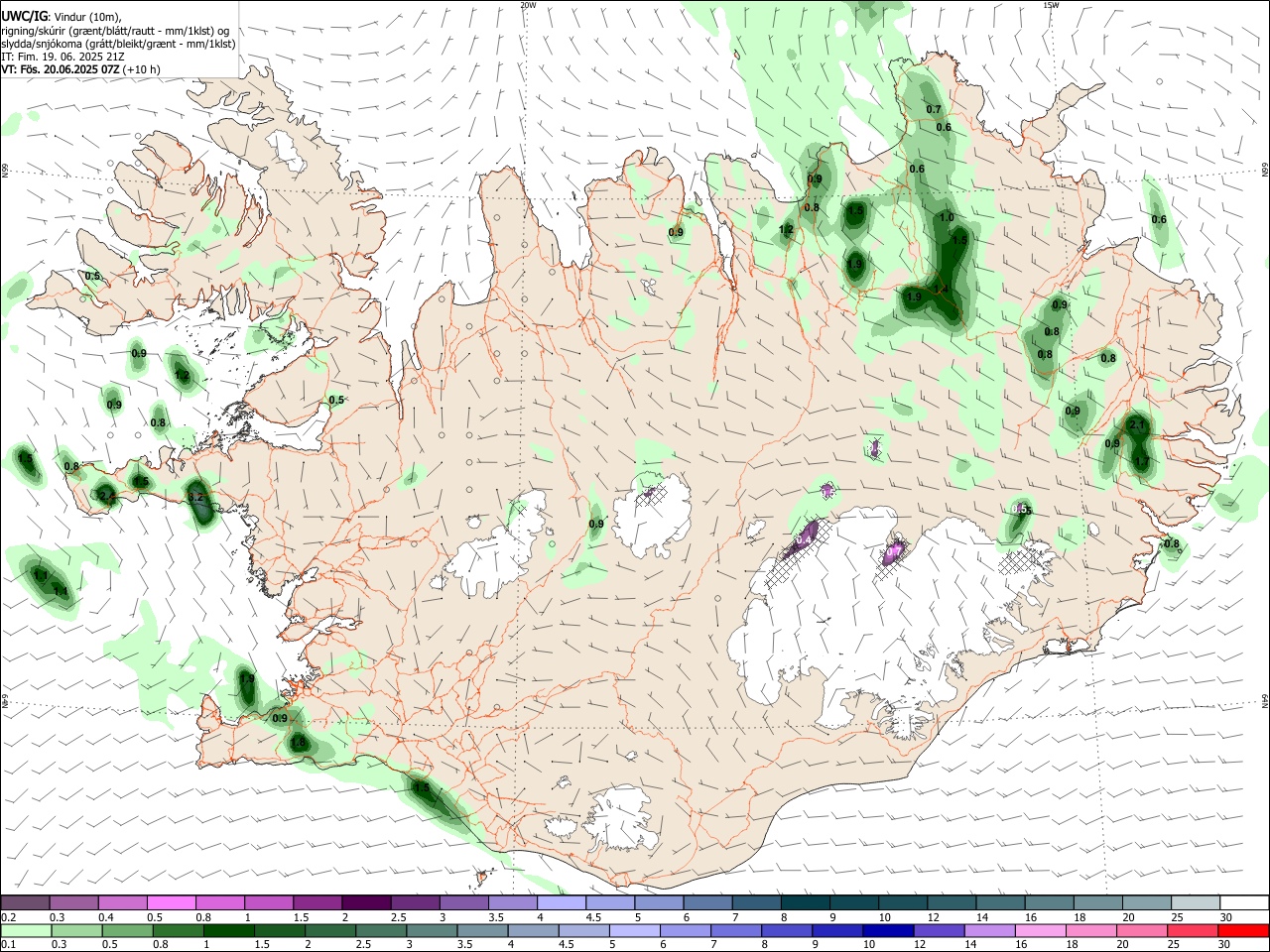This screenshot has height=952, width=1270.
Task: Click the 'slydda/snjókoma' legend description line
Action: pyautogui.click(x=118, y=44)
